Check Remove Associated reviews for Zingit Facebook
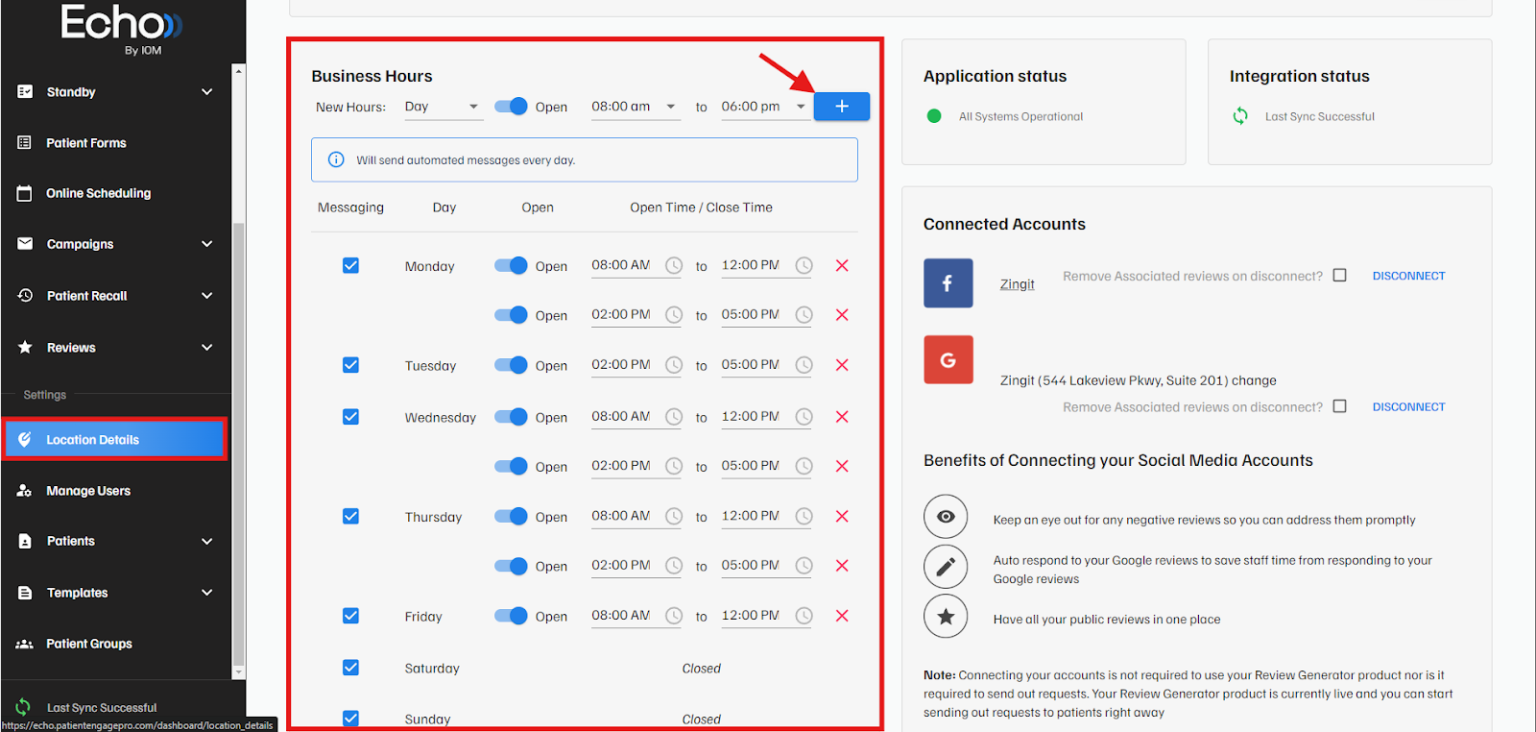The height and width of the screenshot is (732, 1536). pyautogui.click(x=1339, y=276)
